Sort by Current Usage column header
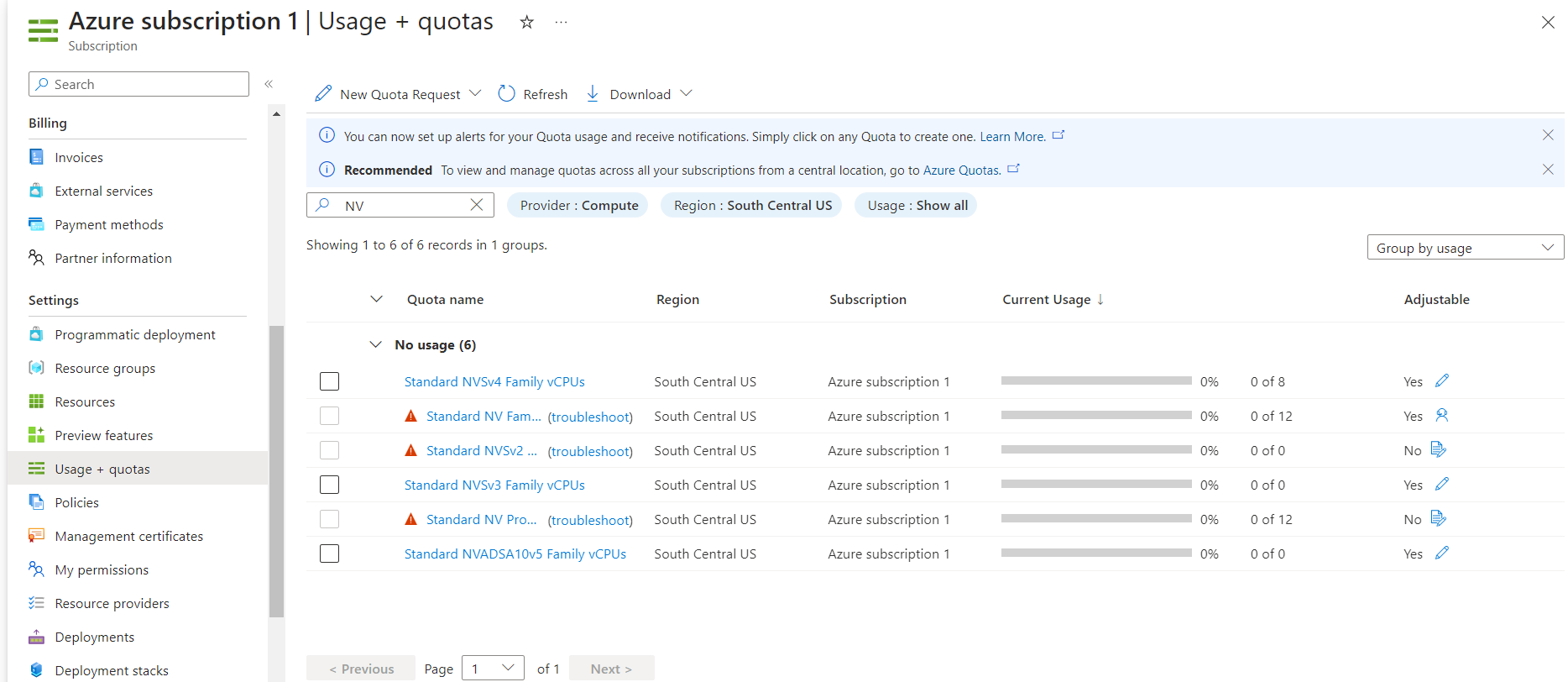The image size is (1568, 682). coord(1053,299)
